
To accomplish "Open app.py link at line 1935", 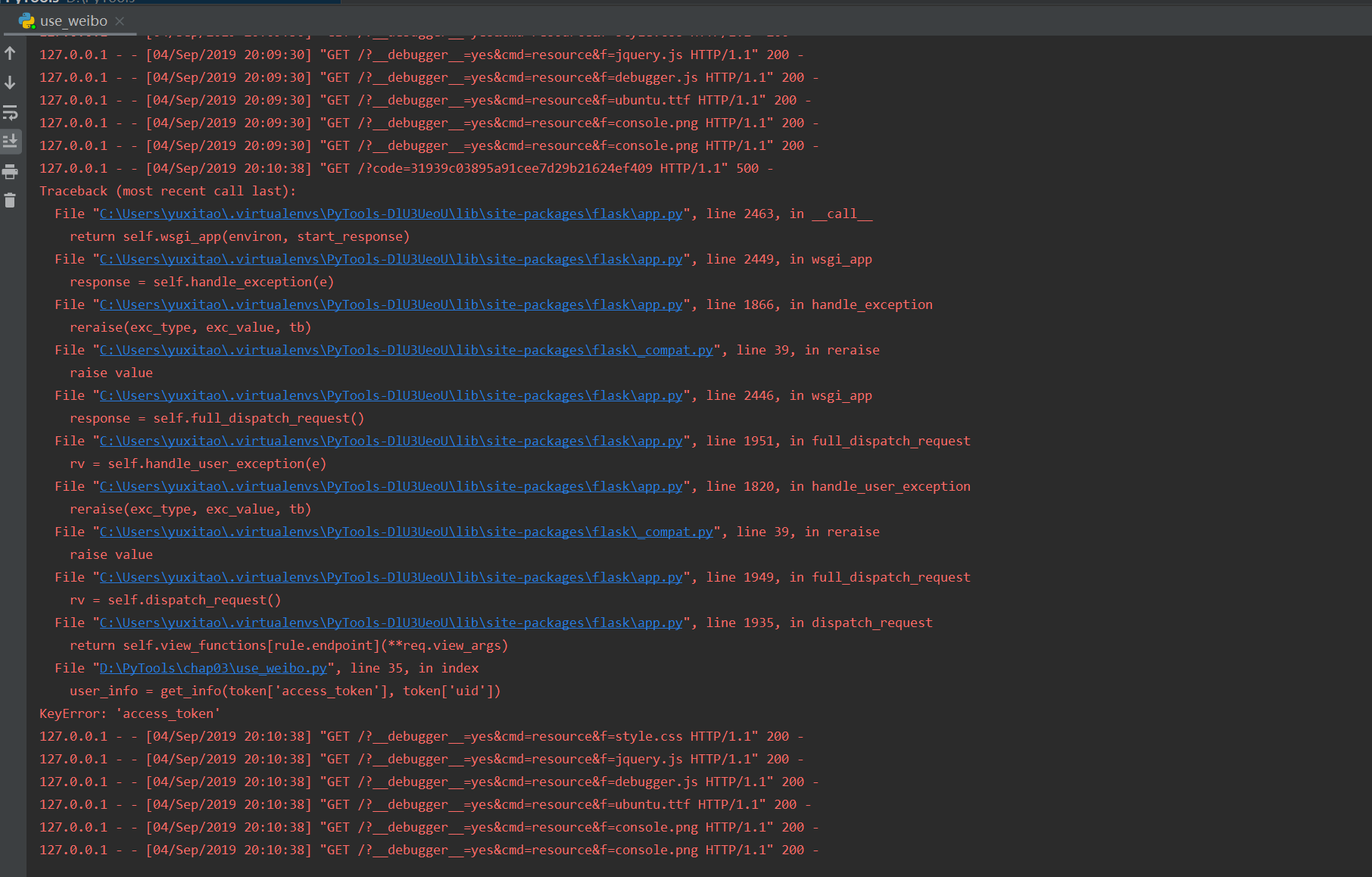I will (391, 623).
